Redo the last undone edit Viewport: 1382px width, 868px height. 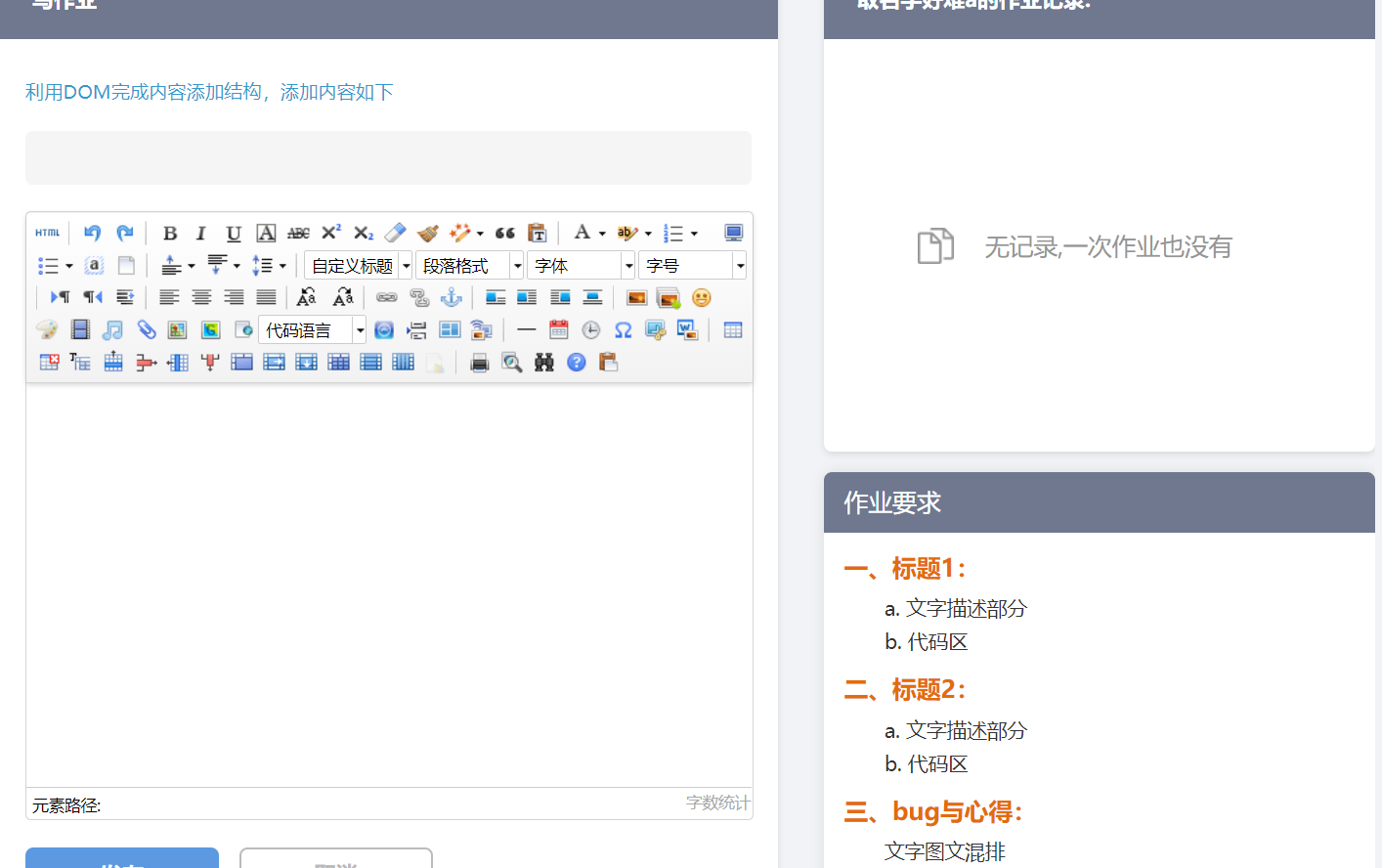124,233
